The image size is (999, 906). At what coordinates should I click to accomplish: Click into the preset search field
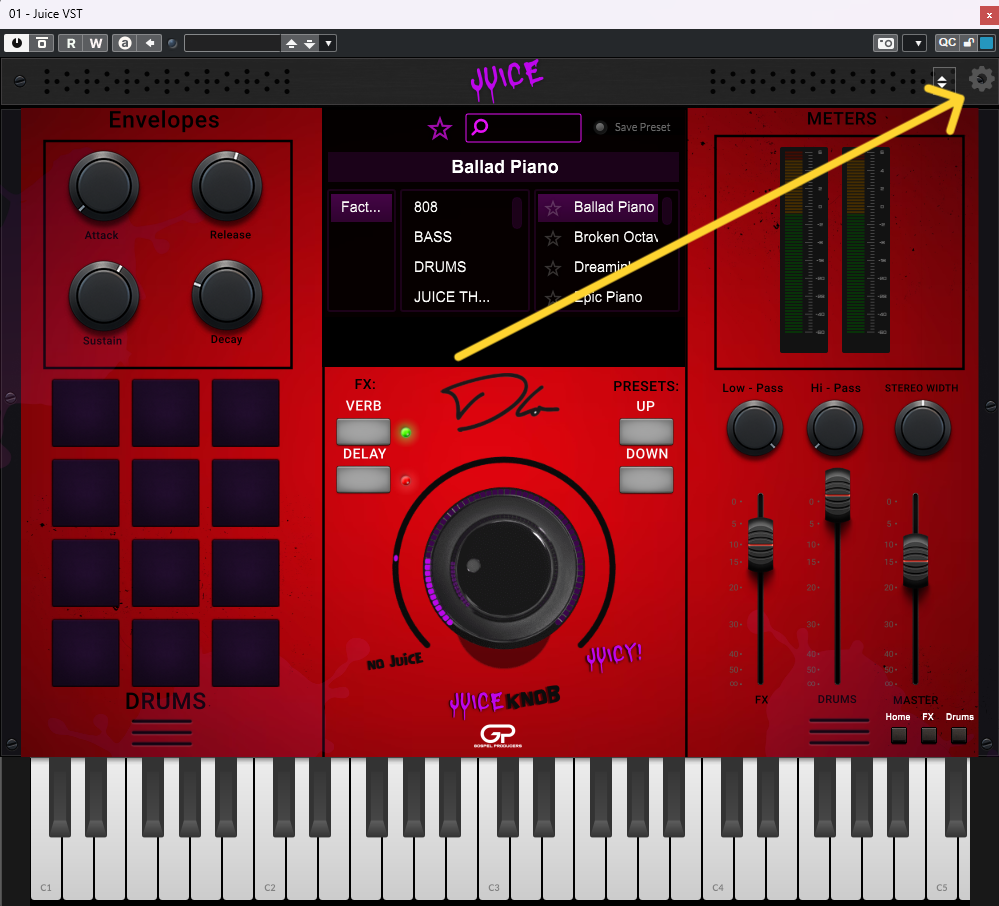[x=523, y=127]
